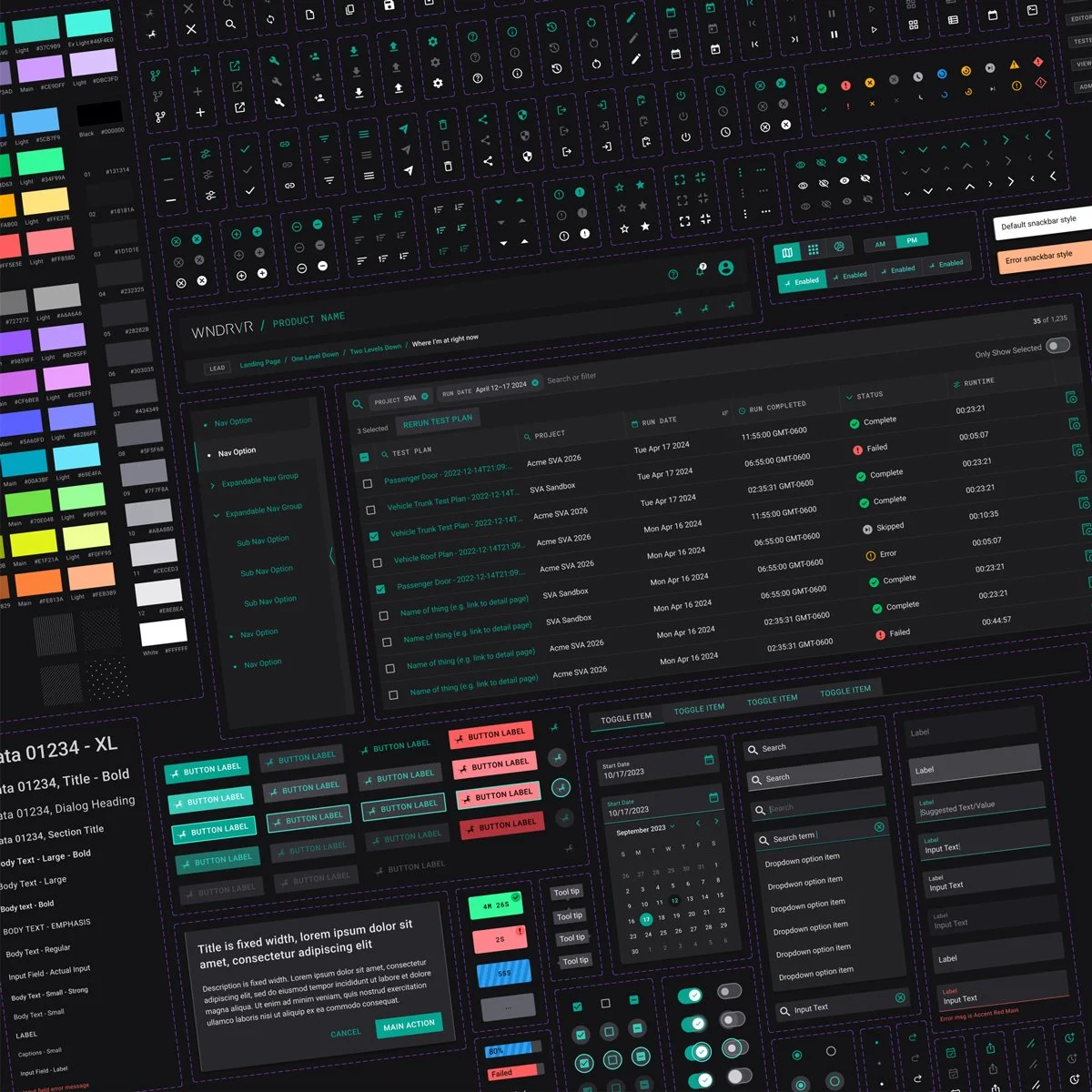1092x1092 pixels.
Task: Check the Vehicle Roof Plan row checkbox
Action: [x=377, y=562]
